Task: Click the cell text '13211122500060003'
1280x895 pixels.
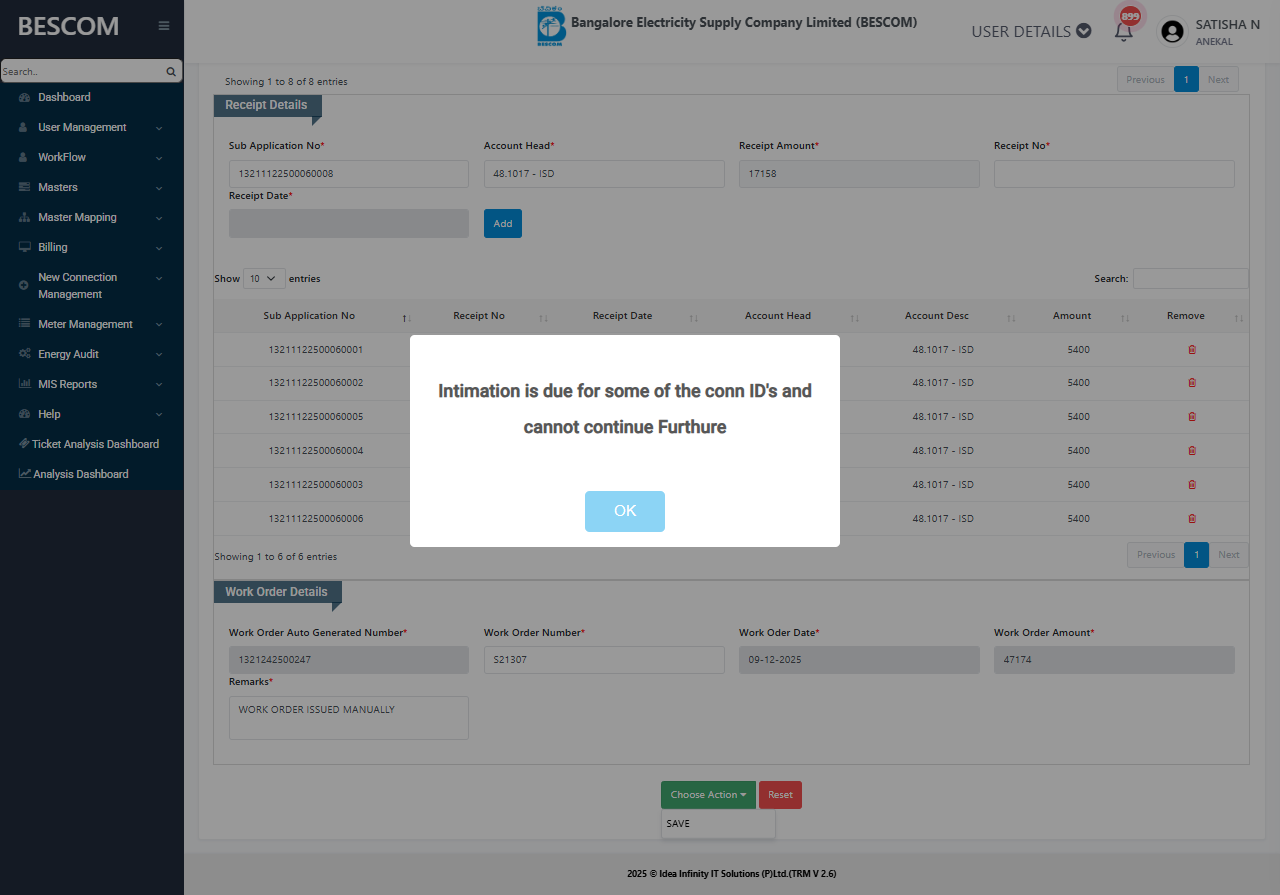Action: tap(316, 485)
